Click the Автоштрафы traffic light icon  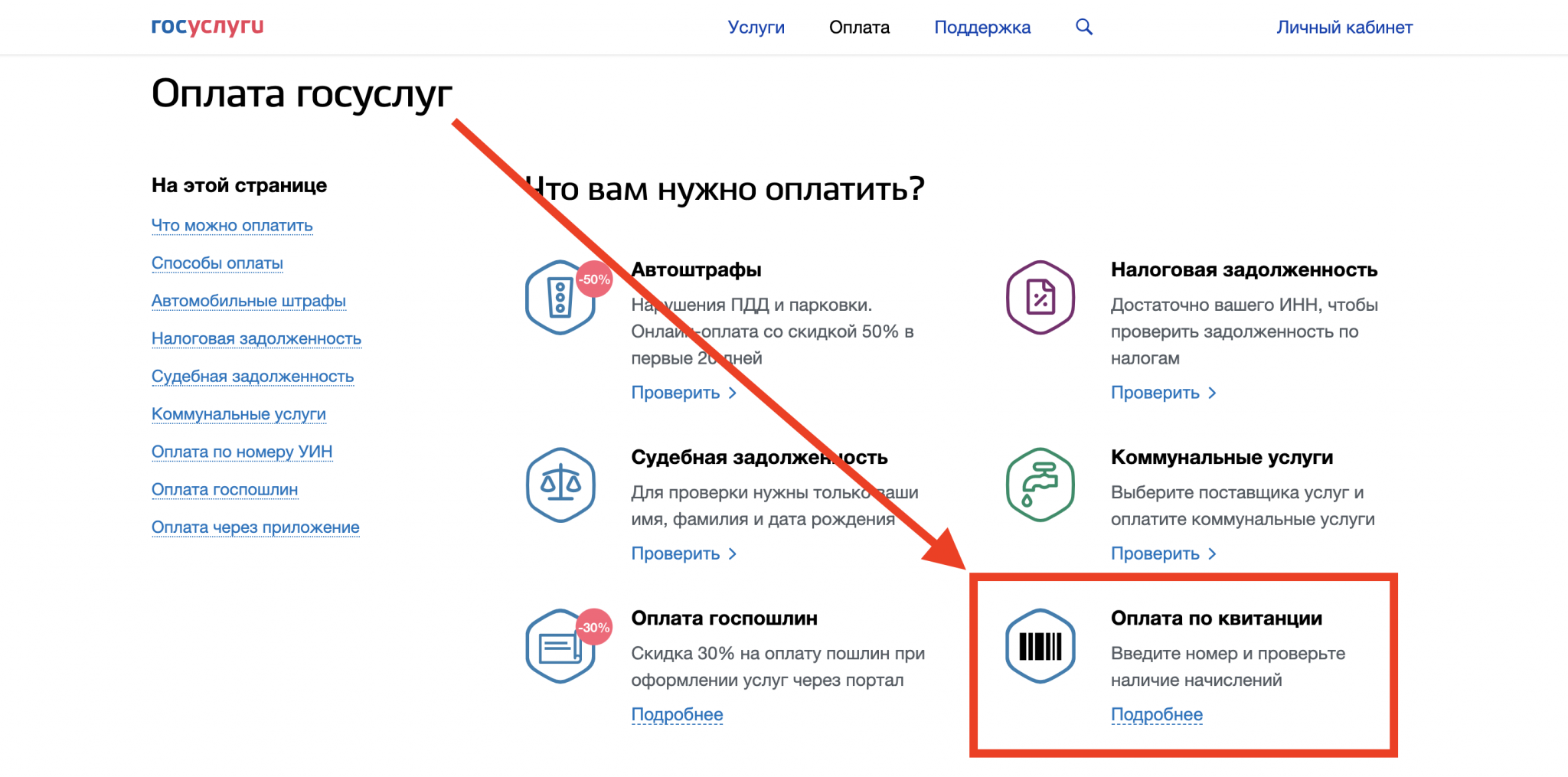point(560,297)
